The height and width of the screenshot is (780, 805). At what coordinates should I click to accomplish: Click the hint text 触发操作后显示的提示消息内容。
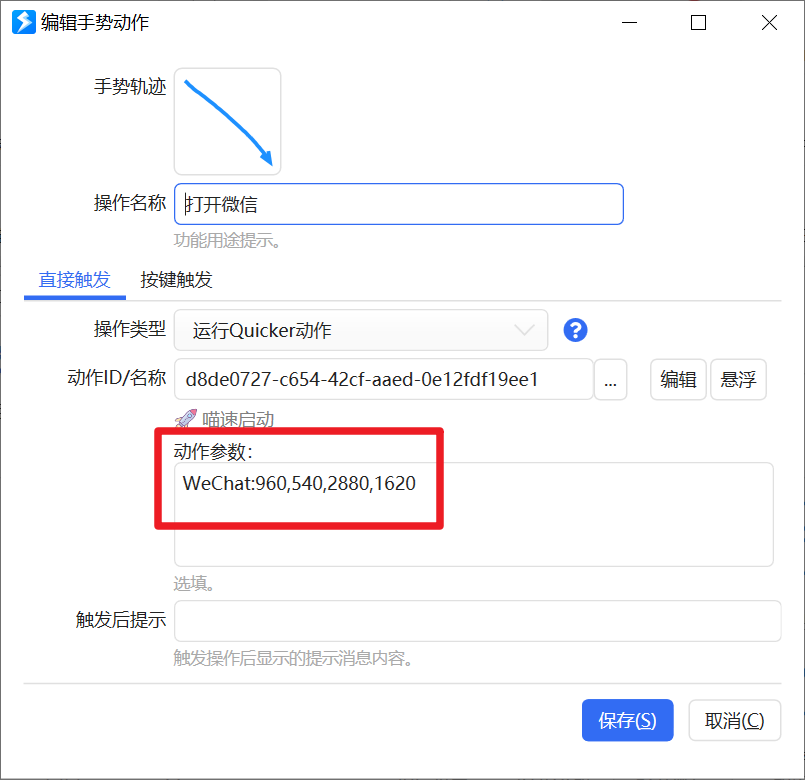(294, 658)
